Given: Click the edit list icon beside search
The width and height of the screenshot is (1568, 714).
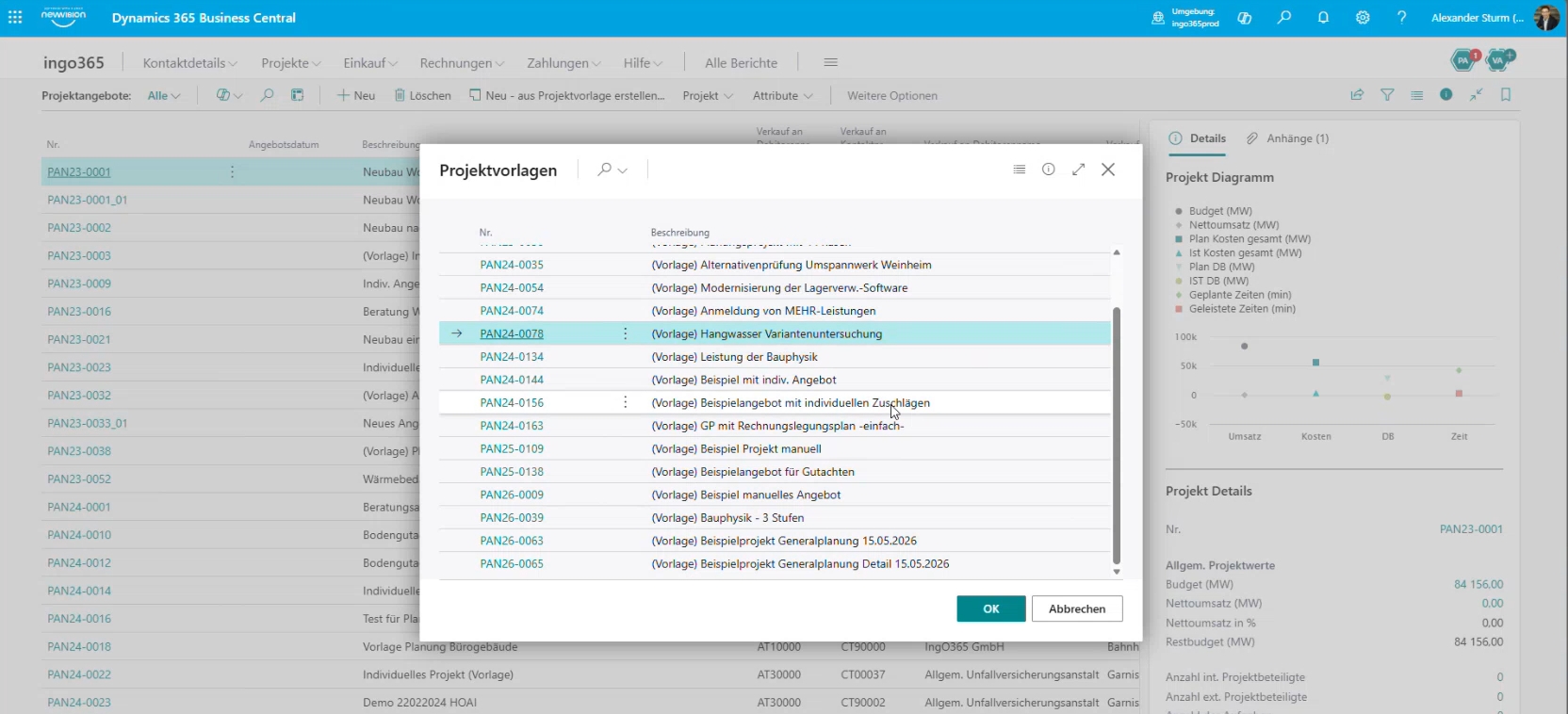Looking at the screenshot, I should pos(297,95).
